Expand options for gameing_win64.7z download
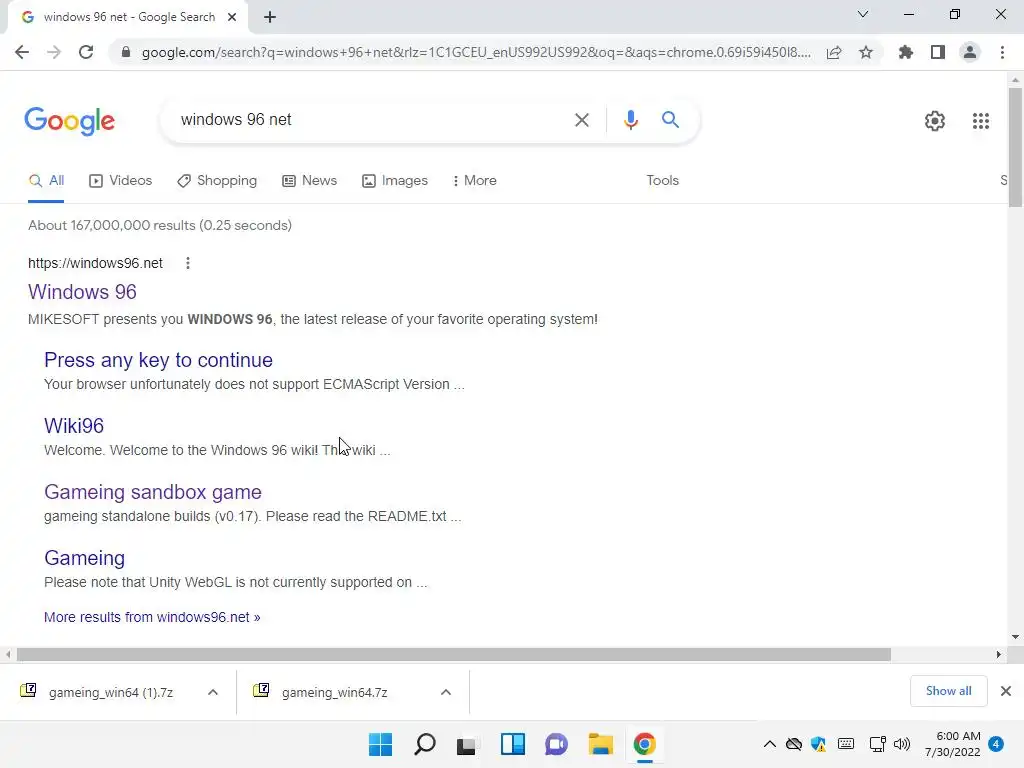The image size is (1024, 768). [446, 692]
